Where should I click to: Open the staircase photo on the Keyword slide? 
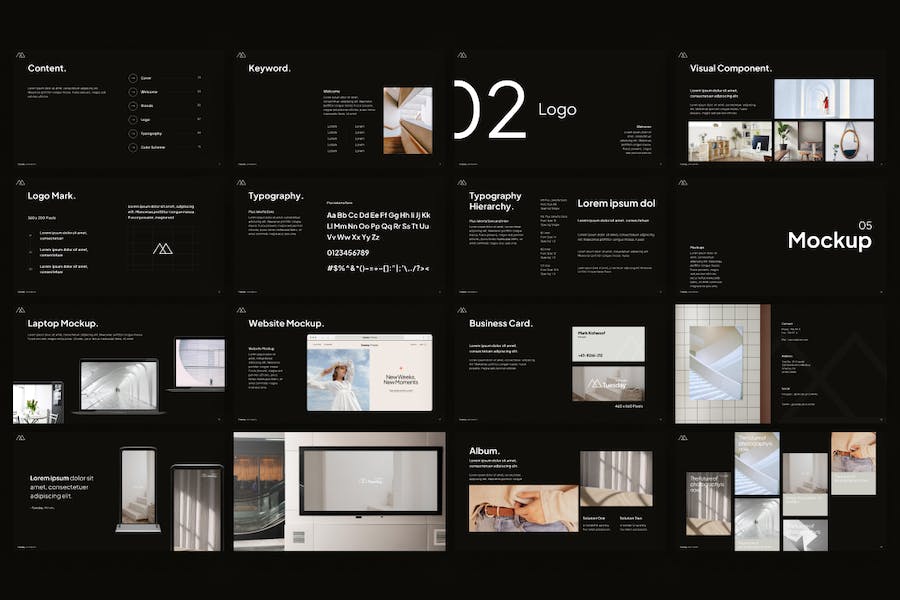tap(408, 121)
